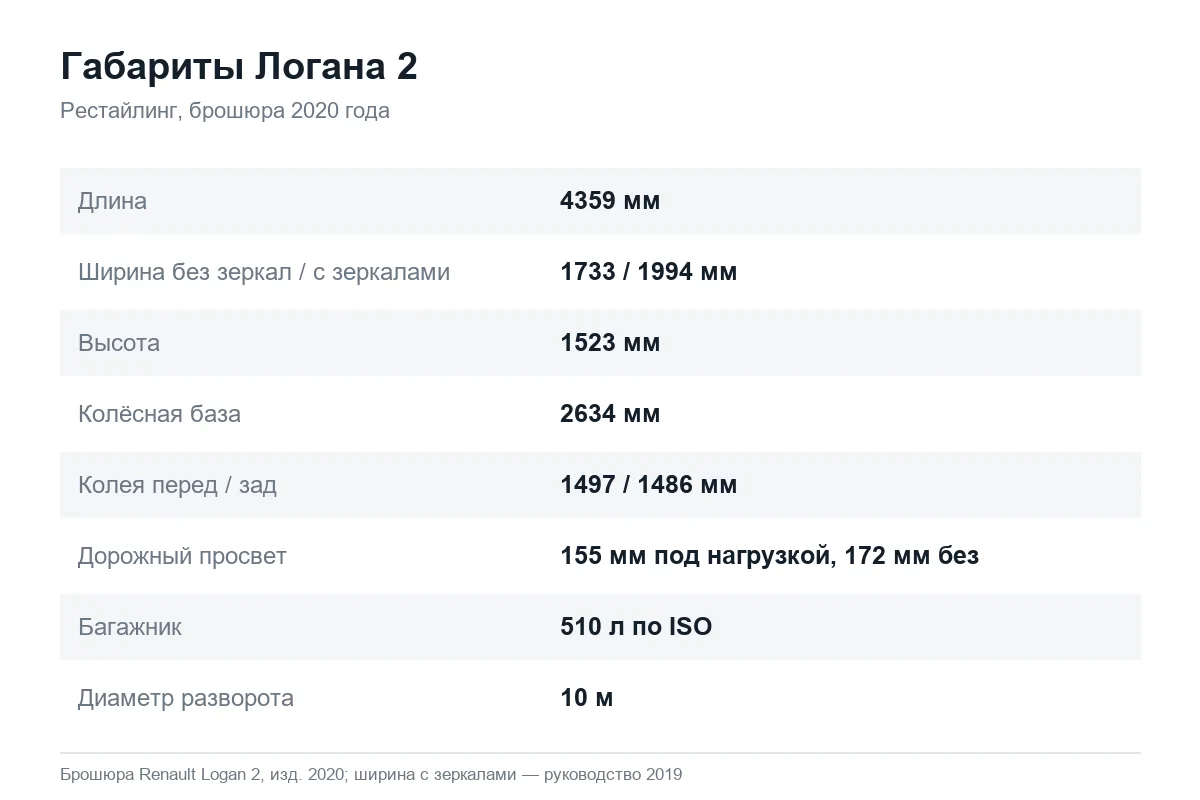
Task: Click the value '1523 мм'
Action: tap(610, 343)
